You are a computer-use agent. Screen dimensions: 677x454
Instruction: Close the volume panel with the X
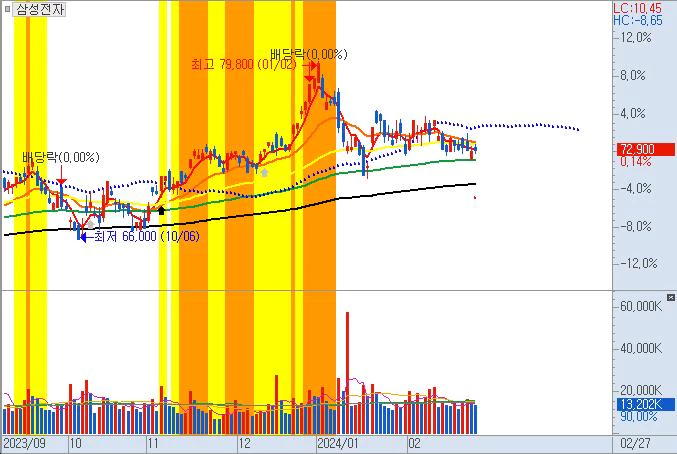671,297
